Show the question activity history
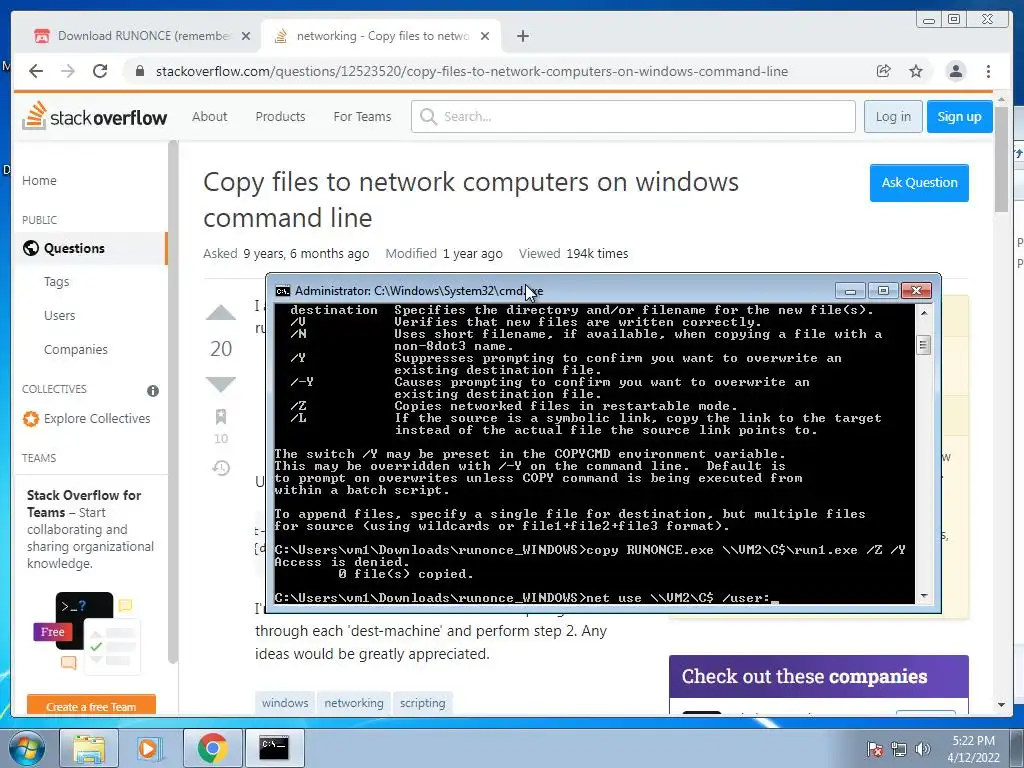Viewport: 1024px width, 768px height. (221, 468)
